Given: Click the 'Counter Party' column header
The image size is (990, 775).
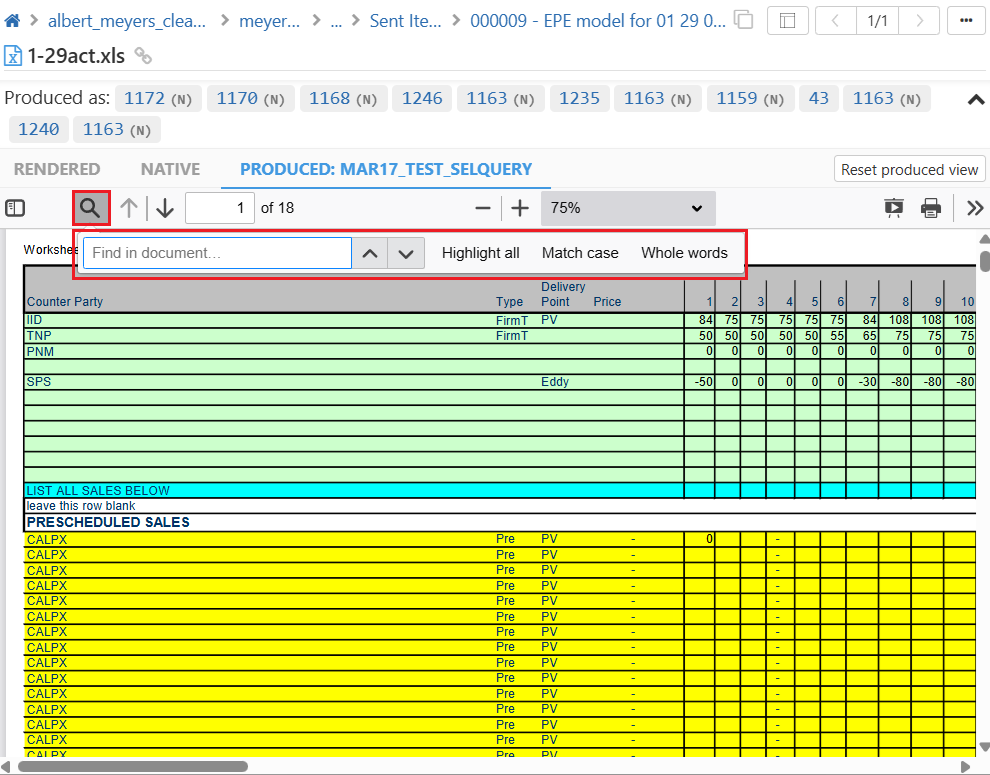Looking at the screenshot, I should tap(64, 301).
